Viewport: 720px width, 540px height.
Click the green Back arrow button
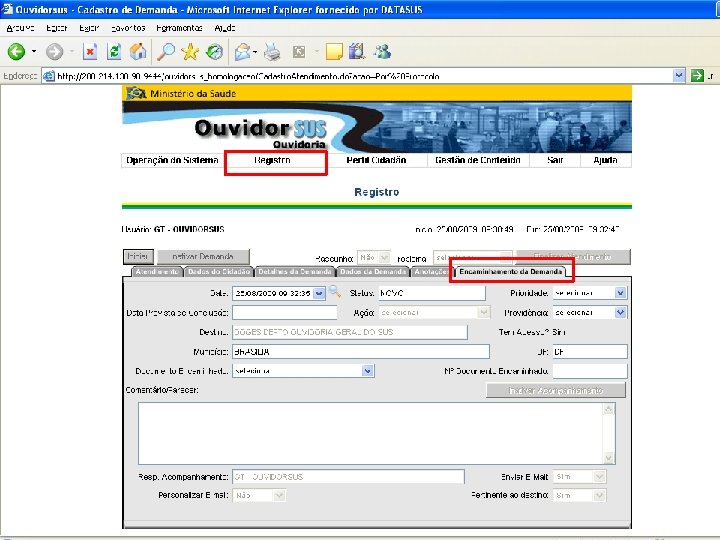16,51
